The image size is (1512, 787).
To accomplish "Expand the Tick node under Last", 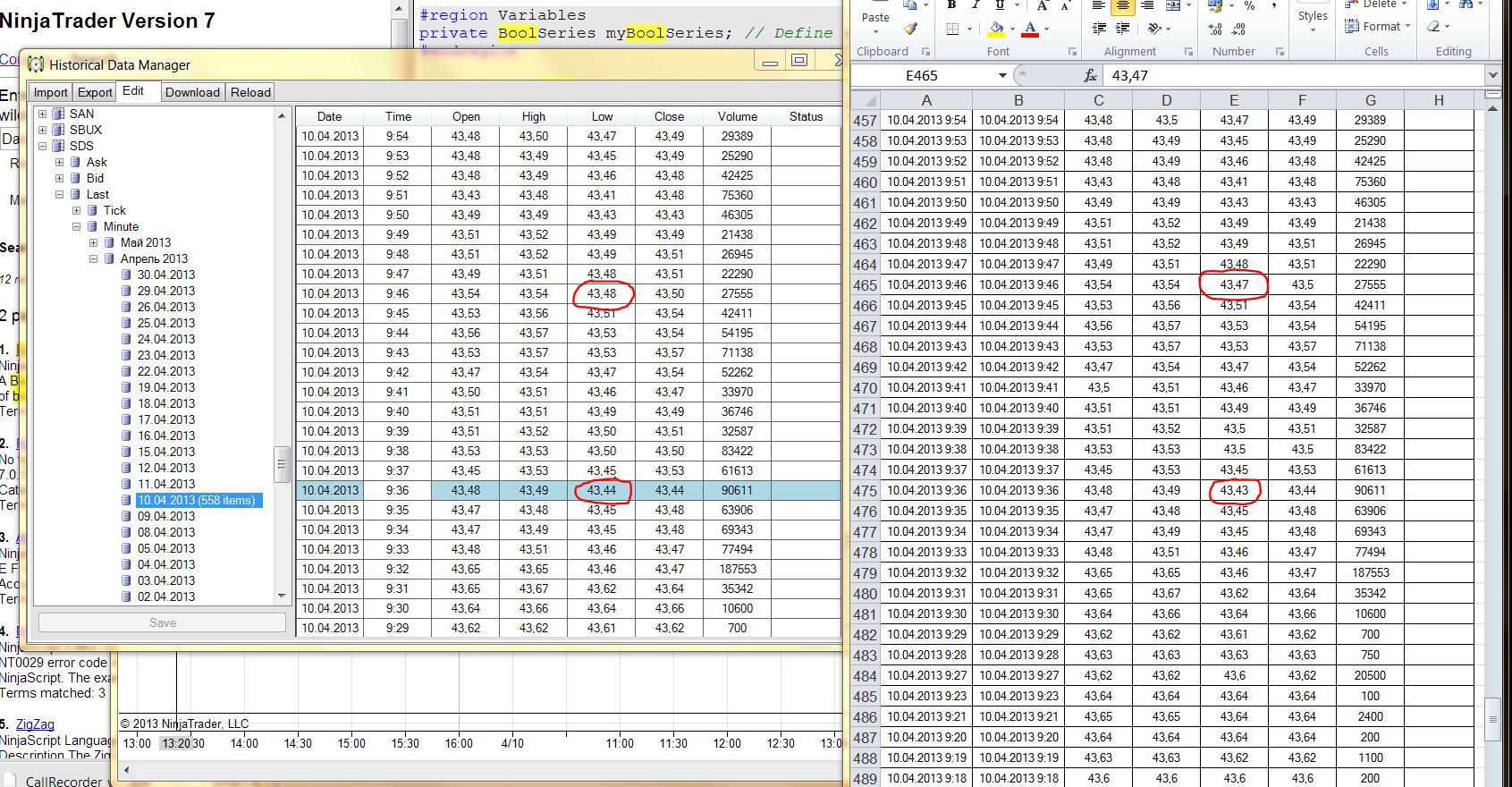I will click(76, 210).
